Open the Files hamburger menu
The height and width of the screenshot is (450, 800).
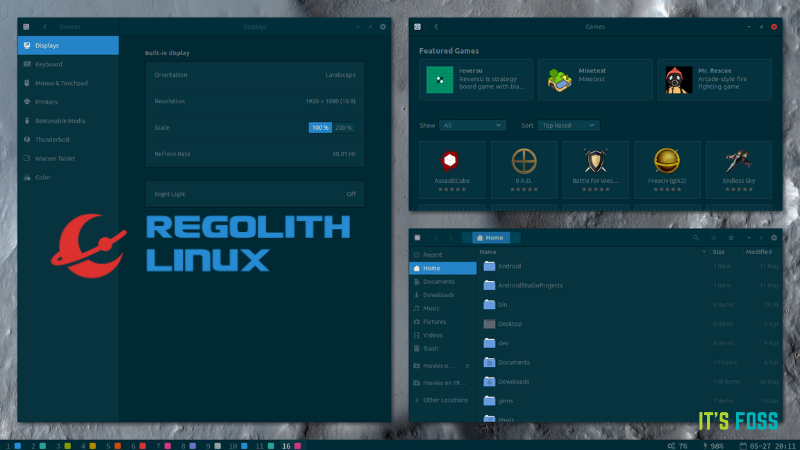point(731,238)
